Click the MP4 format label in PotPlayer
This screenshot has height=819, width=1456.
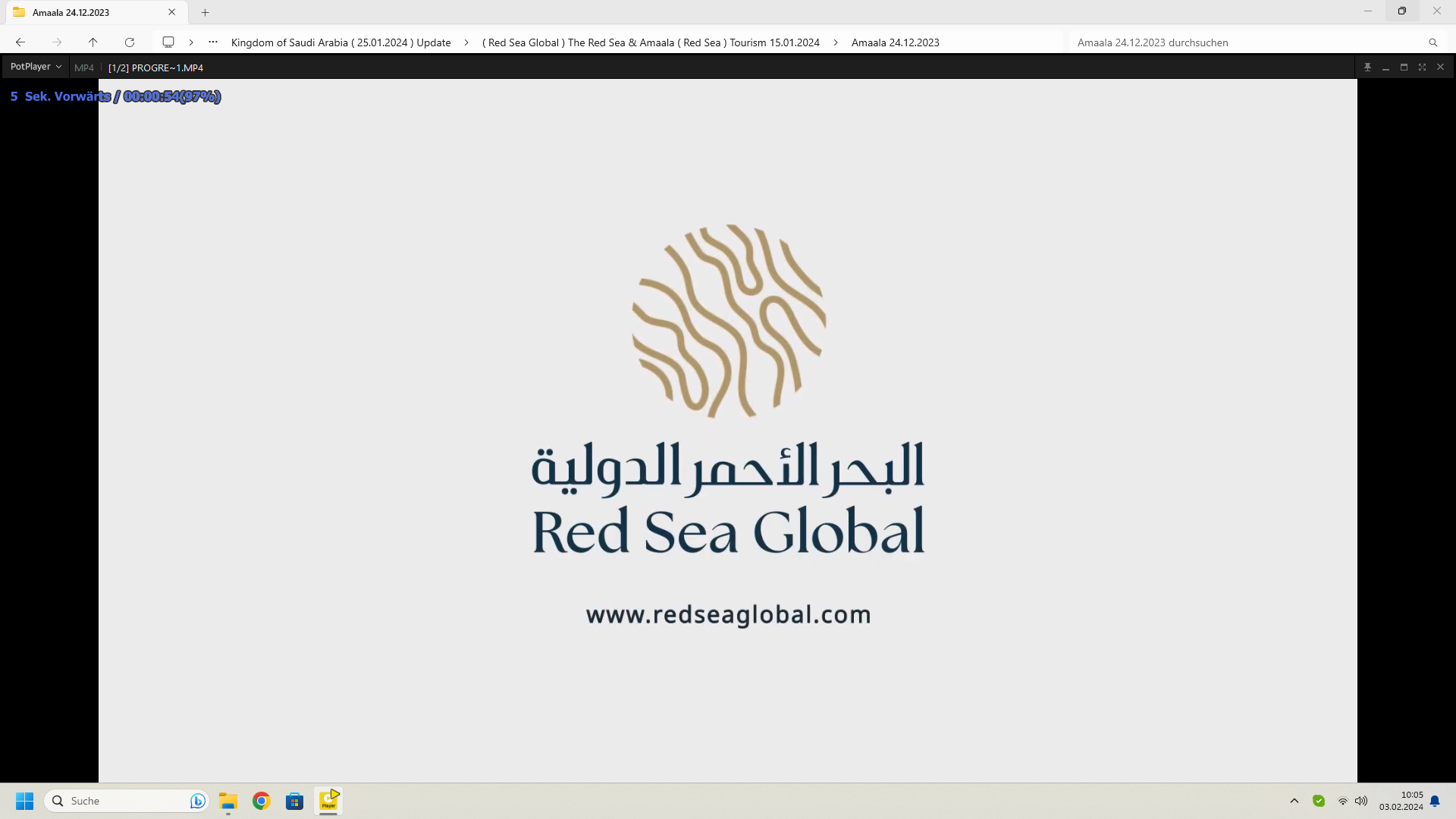pyautogui.click(x=84, y=67)
